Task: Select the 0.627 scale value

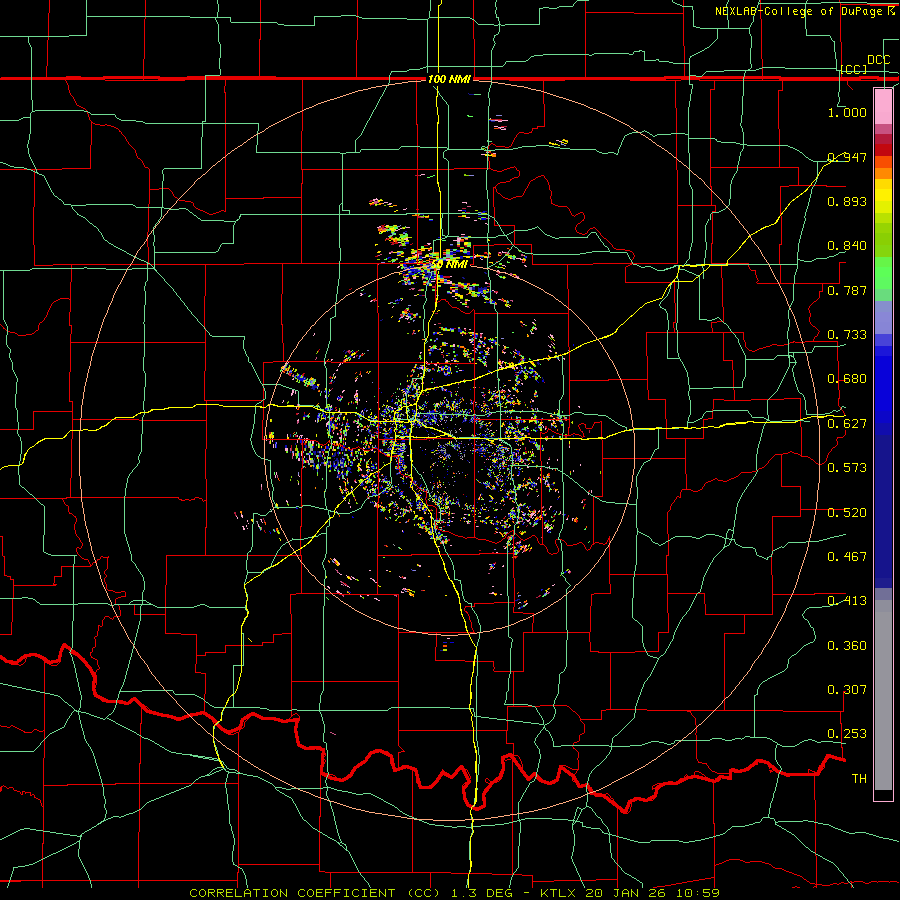Action: [847, 424]
